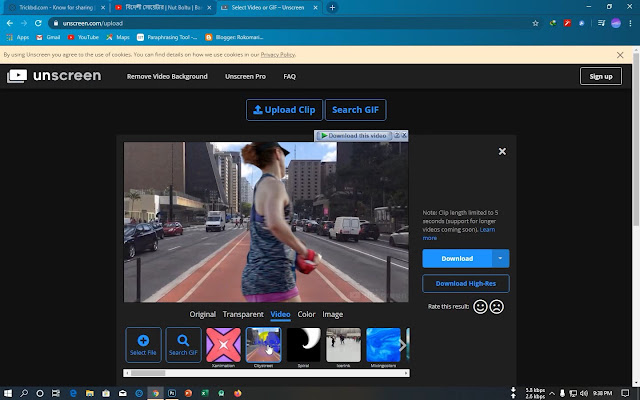Viewport: 640px width, 400px height.
Task: Click the horizontal scrollbar right arrow
Action: [x=406, y=373]
